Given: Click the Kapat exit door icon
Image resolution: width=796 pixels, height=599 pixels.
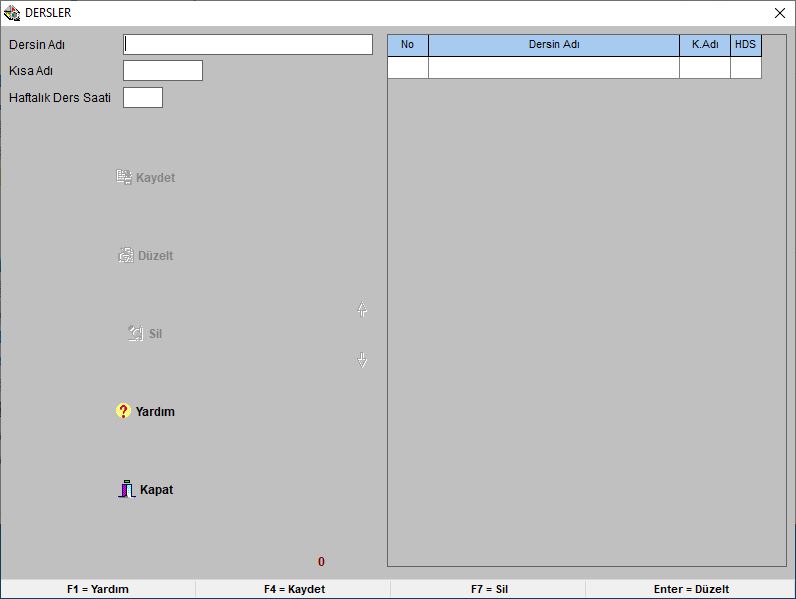Looking at the screenshot, I should coord(126,489).
